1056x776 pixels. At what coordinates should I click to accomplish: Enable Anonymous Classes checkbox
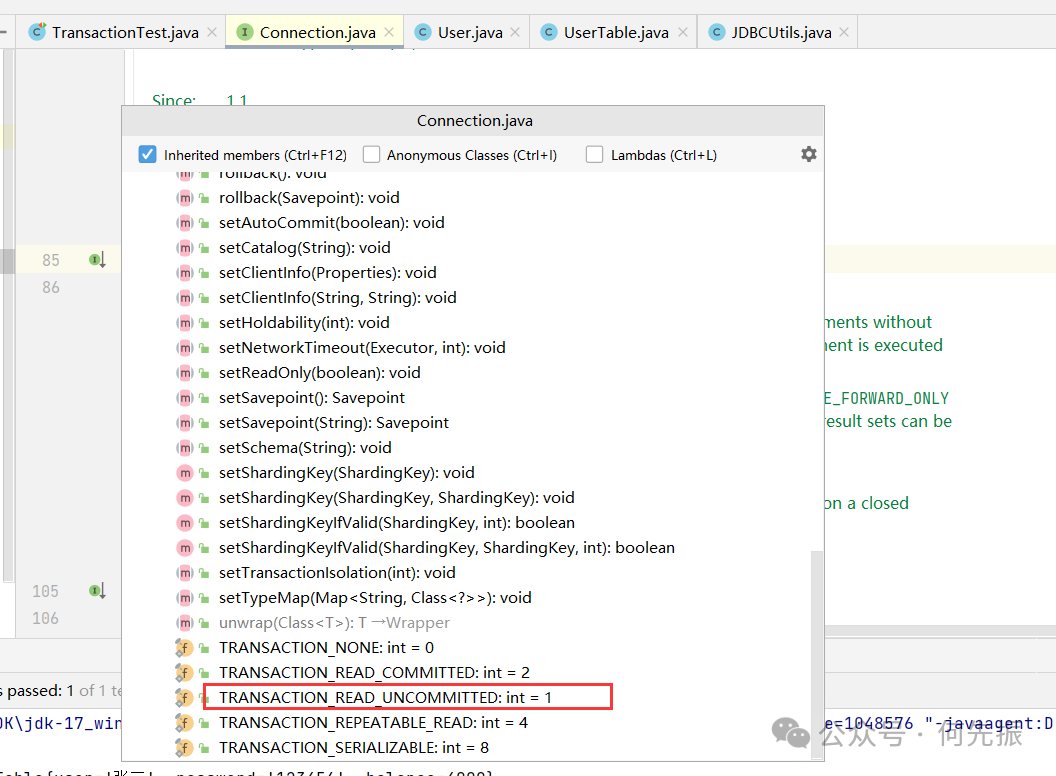pos(372,154)
